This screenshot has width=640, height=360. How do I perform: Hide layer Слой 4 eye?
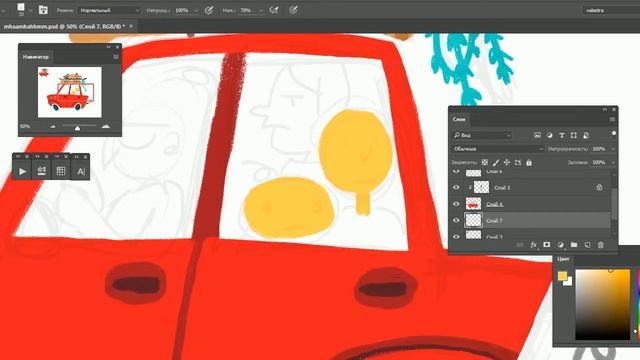click(456, 204)
